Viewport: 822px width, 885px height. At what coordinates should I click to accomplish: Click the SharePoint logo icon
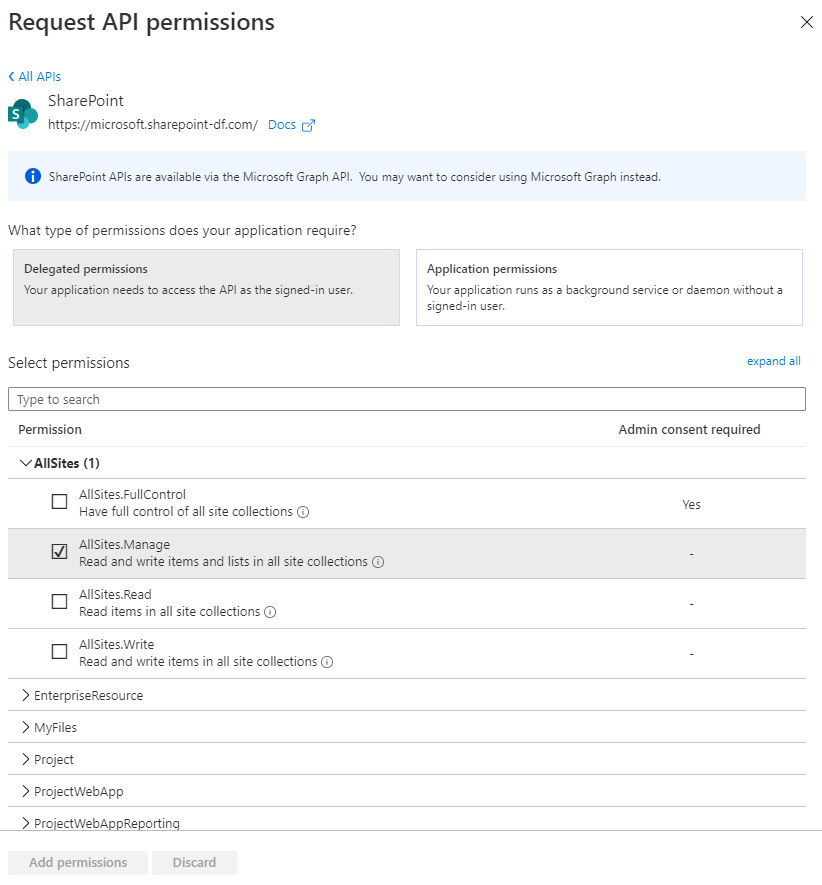tap(23, 113)
